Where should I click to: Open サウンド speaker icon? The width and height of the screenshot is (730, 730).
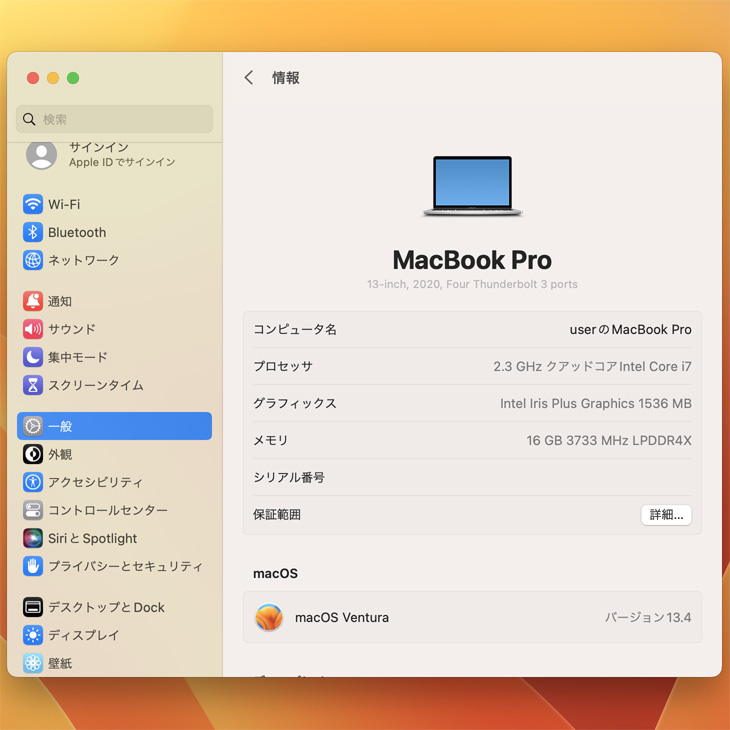click(33, 329)
